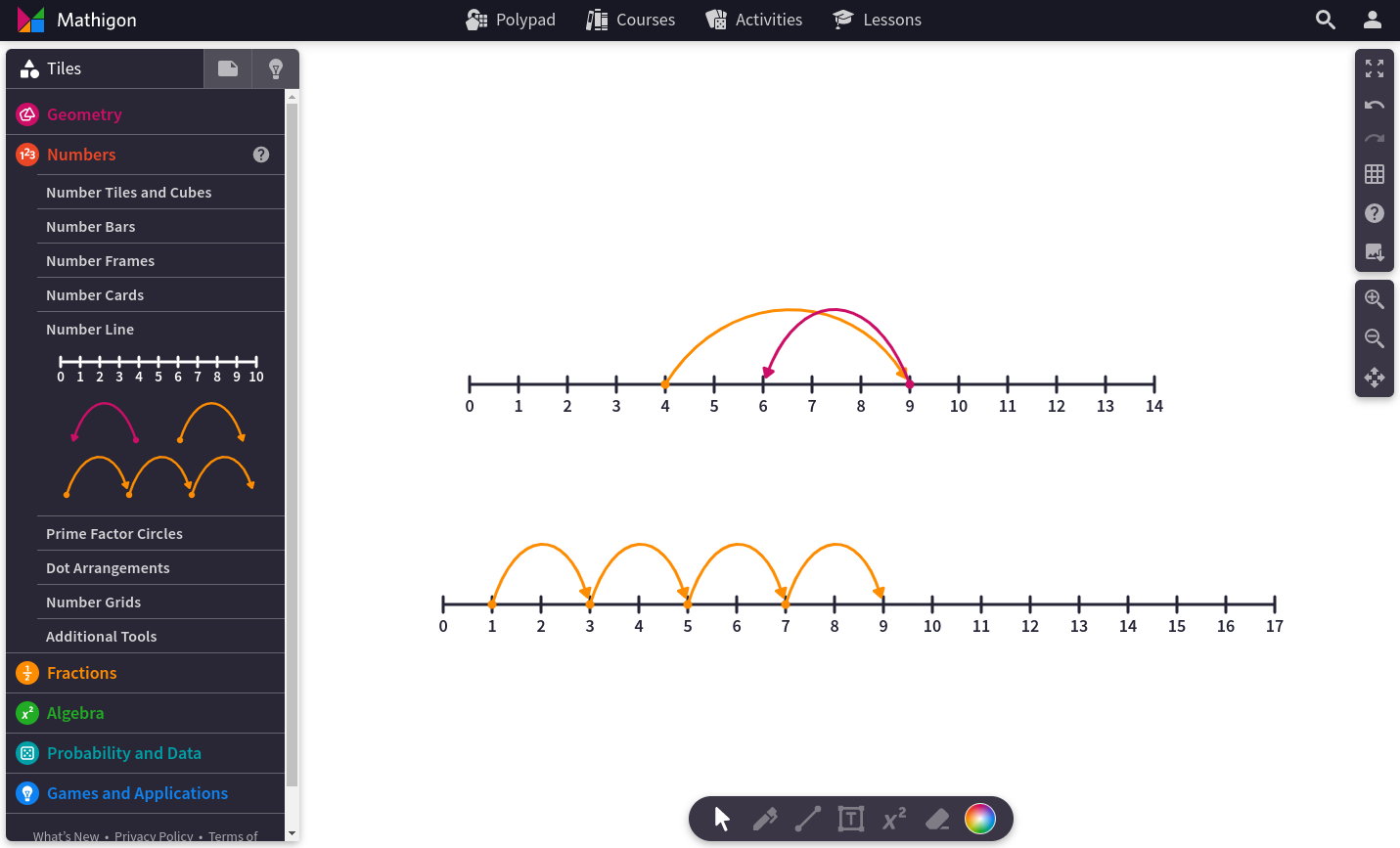Viewport: 1400px width, 848px height.
Task: Open the Prime Factor Circles tool
Action: [x=114, y=533]
